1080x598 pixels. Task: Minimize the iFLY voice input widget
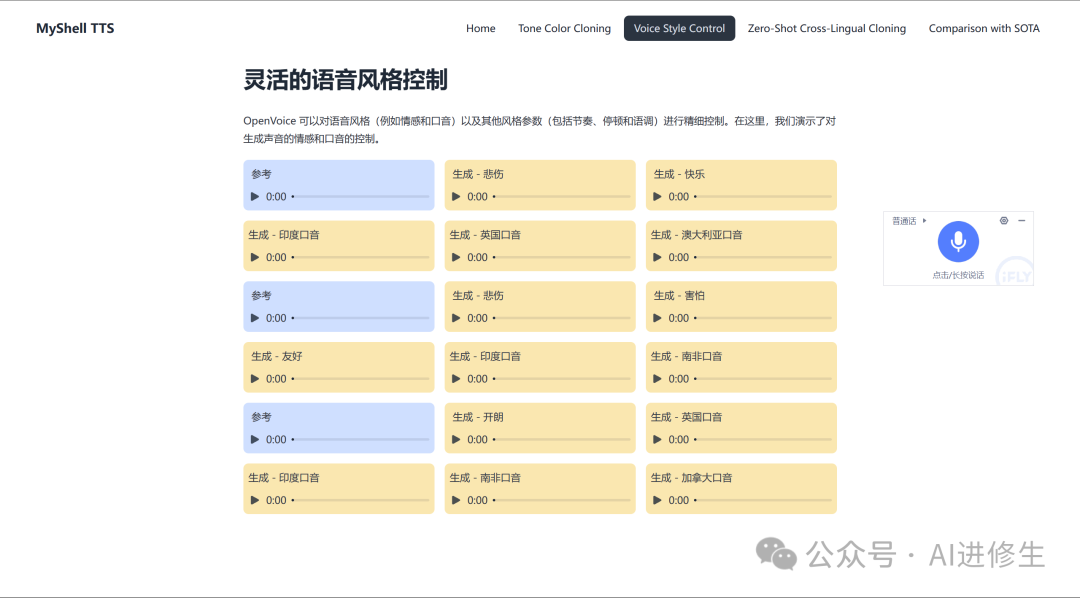(1021, 220)
